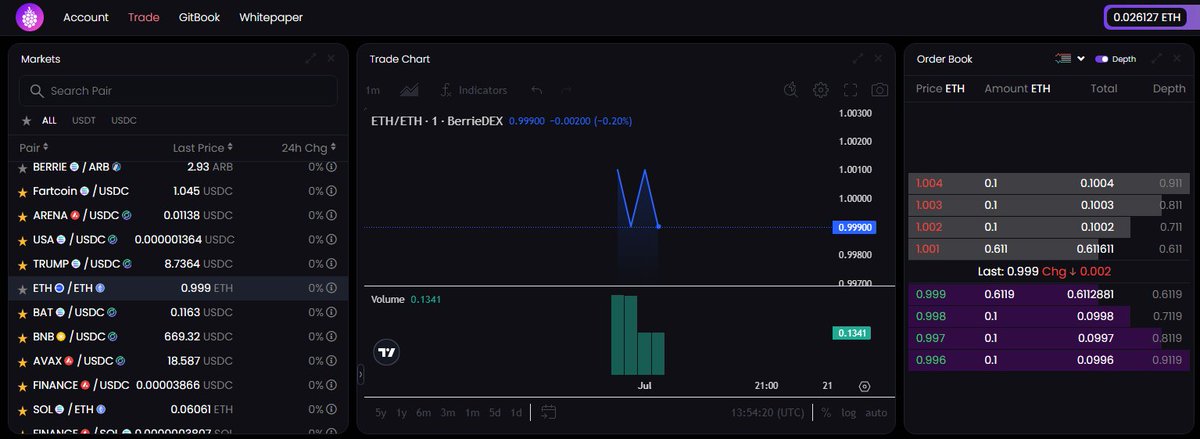Unfavorite the Fartcoin / USDC pair
The image size is (1200, 439).
[x=25, y=191]
